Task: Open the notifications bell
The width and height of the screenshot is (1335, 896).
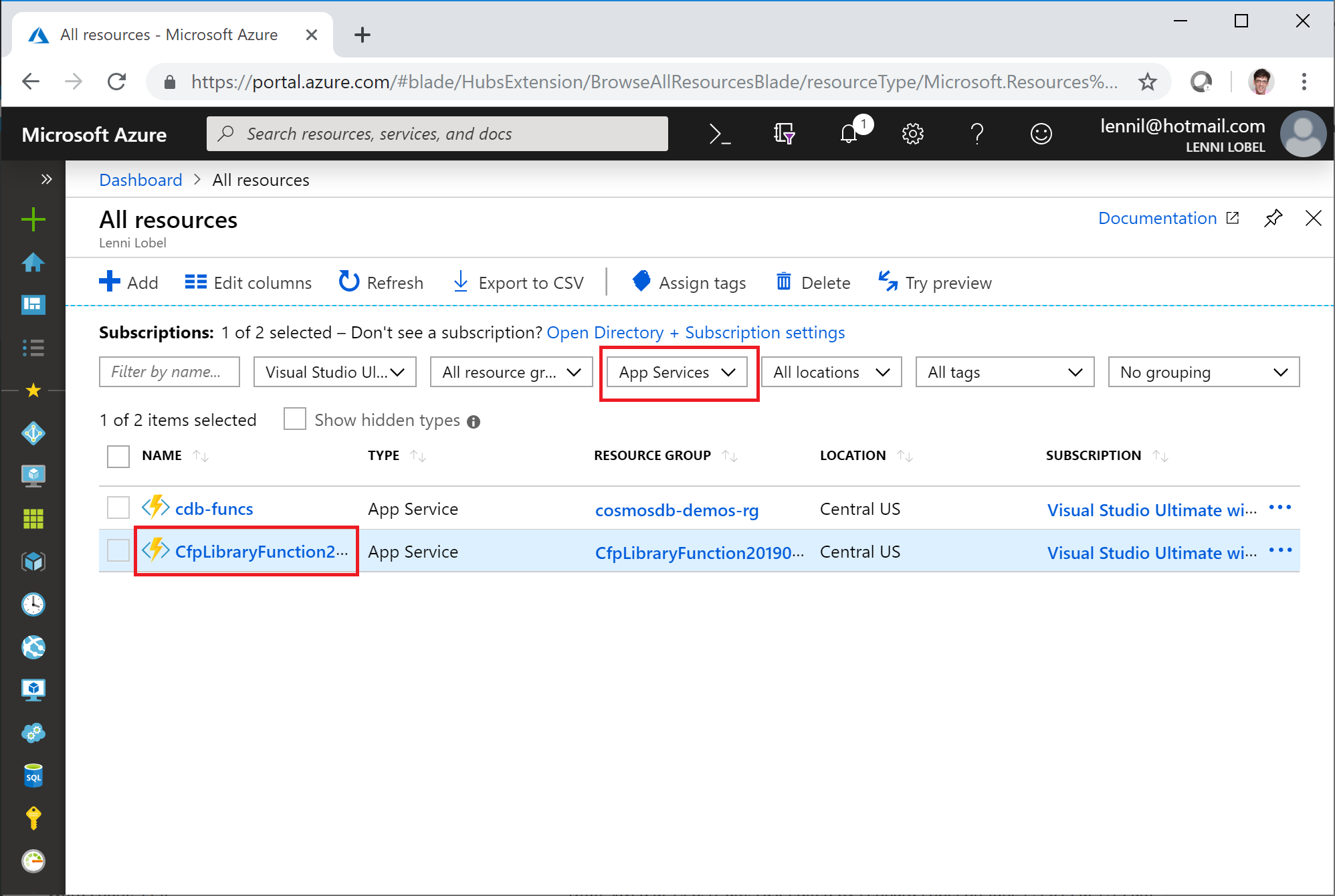Action: [x=849, y=134]
